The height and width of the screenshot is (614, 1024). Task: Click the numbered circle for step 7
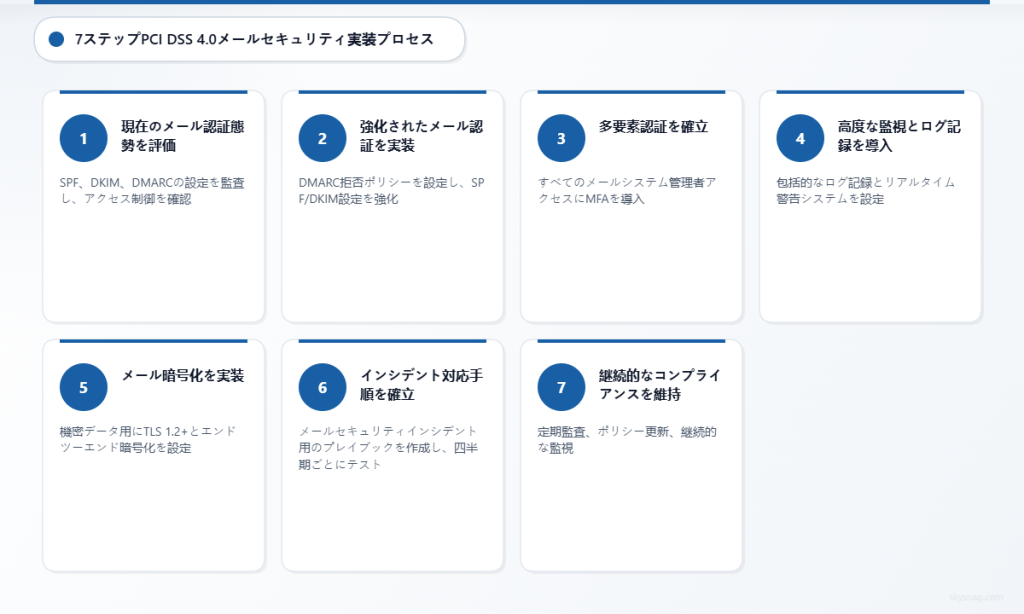pos(560,387)
